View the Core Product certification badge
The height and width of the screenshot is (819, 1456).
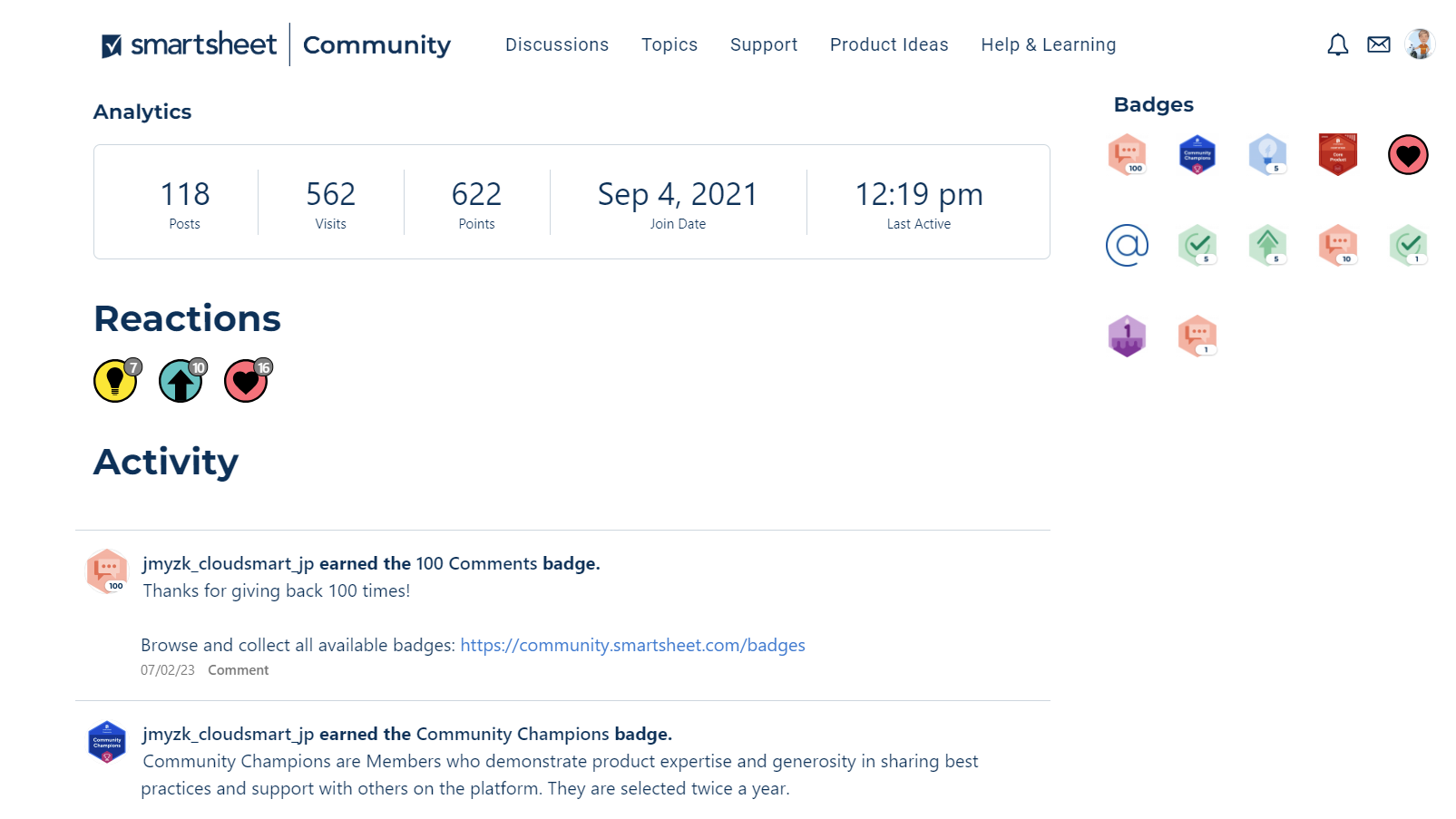[1337, 154]
